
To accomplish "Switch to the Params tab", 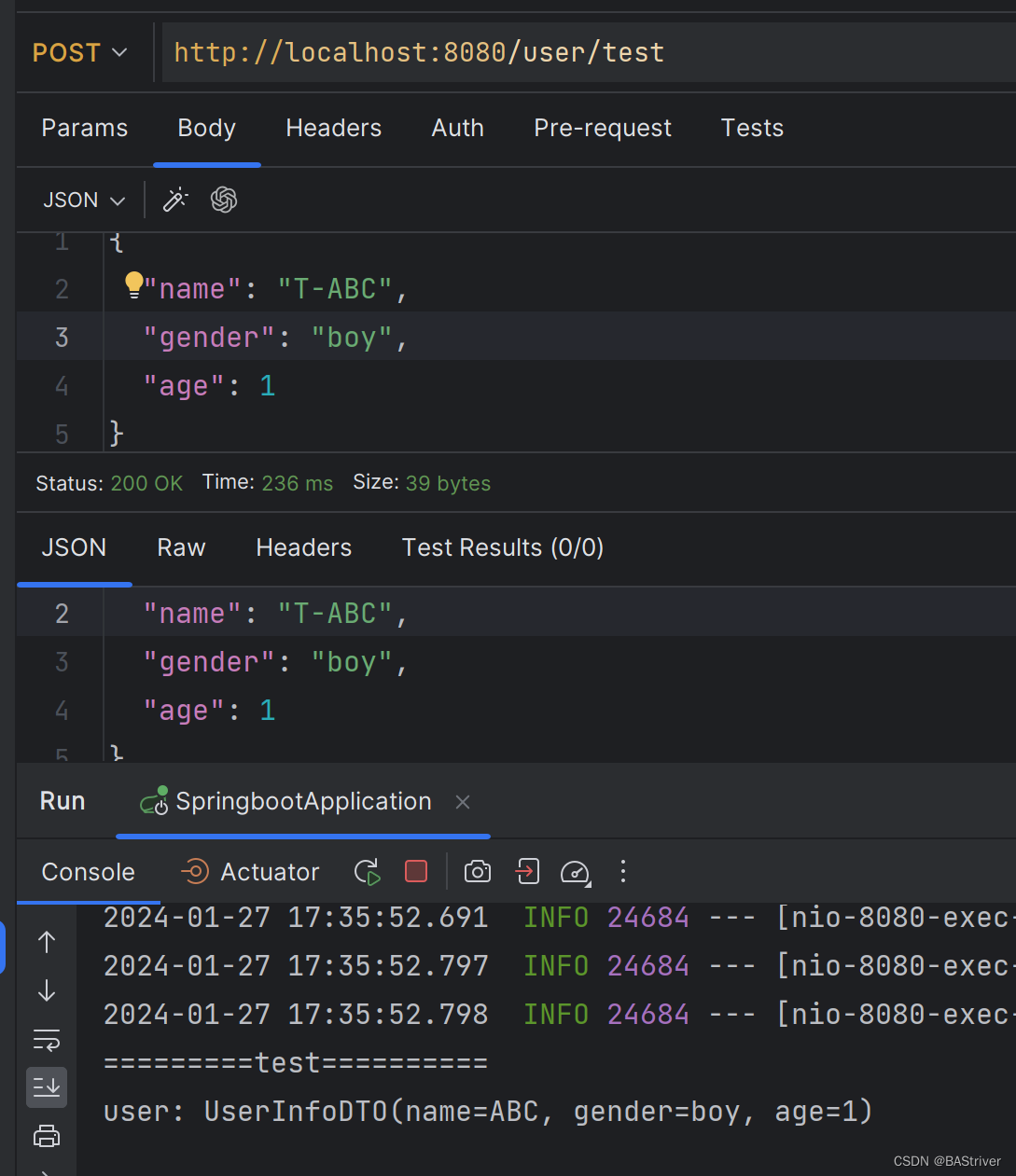I will click(x=85, y=128).
